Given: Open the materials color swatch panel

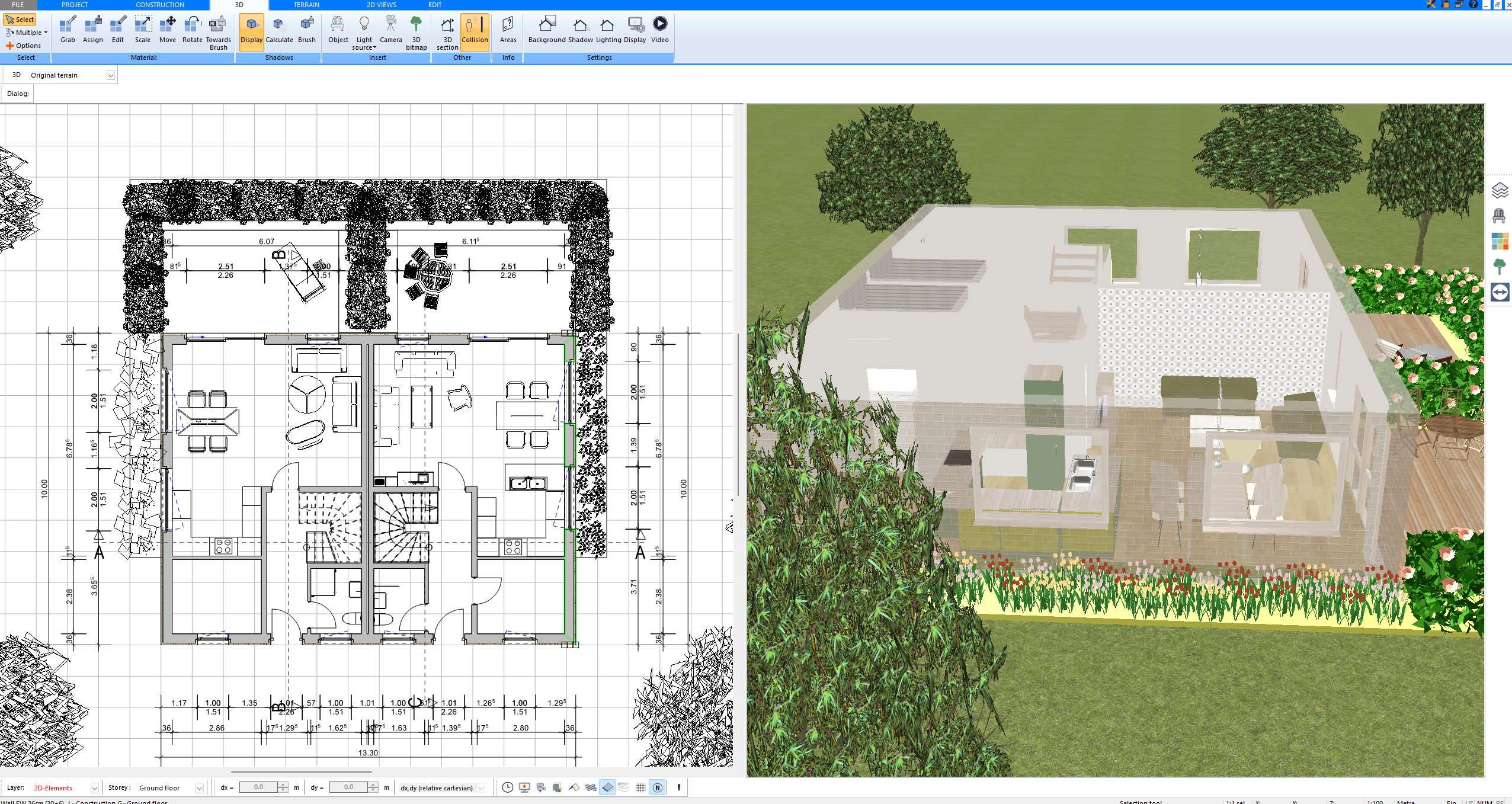Looking at the screenshot, I should click(x=1500, y=241).
